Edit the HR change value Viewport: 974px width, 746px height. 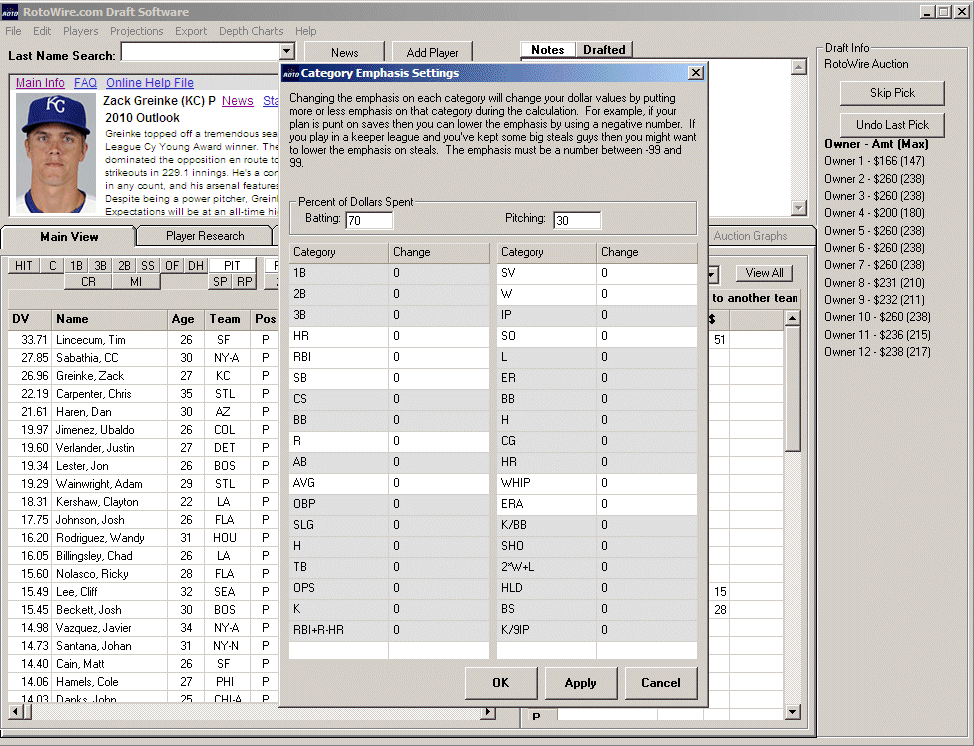[439, 336]
